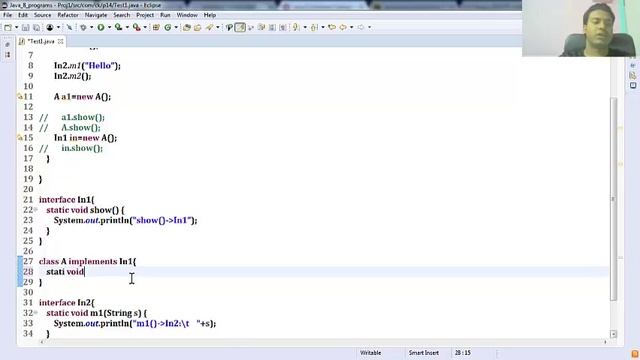Open the Refactor menu

point(68,15)
